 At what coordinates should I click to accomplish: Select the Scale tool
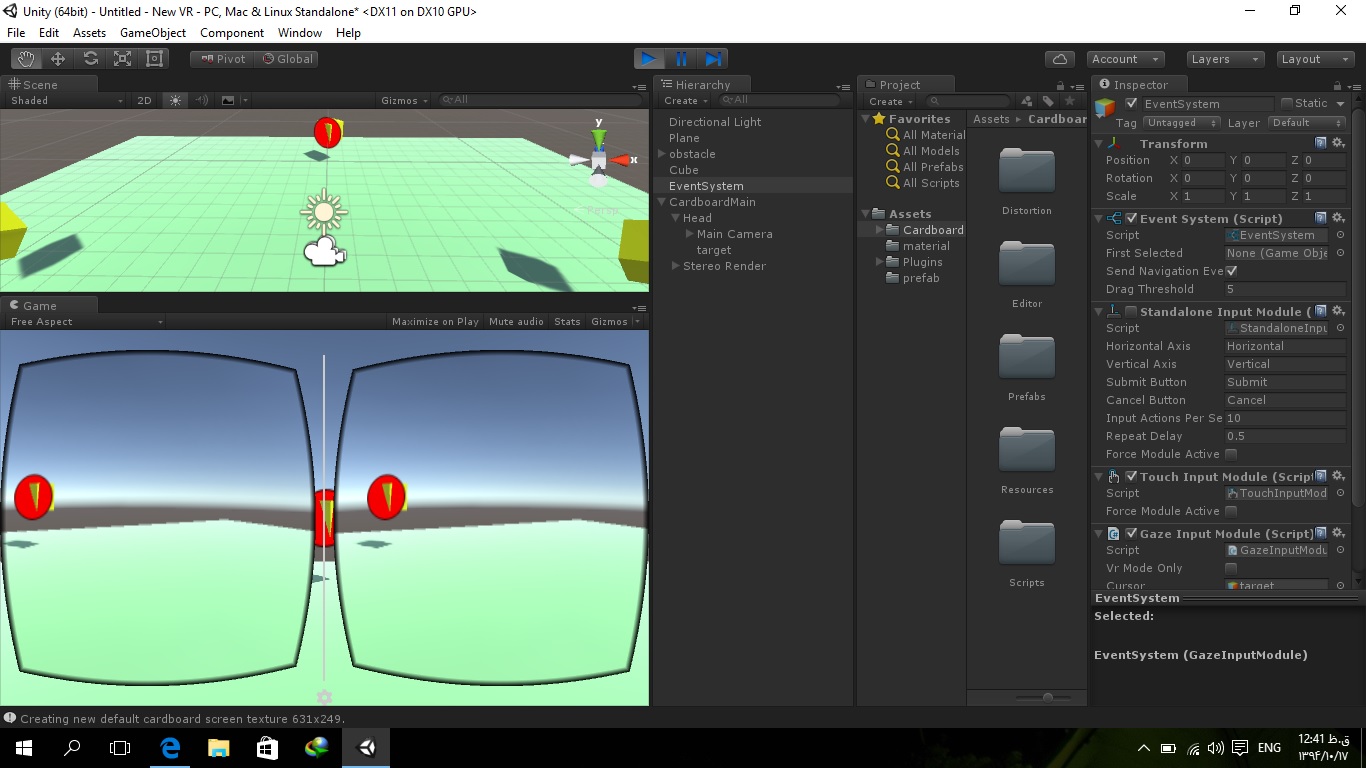122,59
